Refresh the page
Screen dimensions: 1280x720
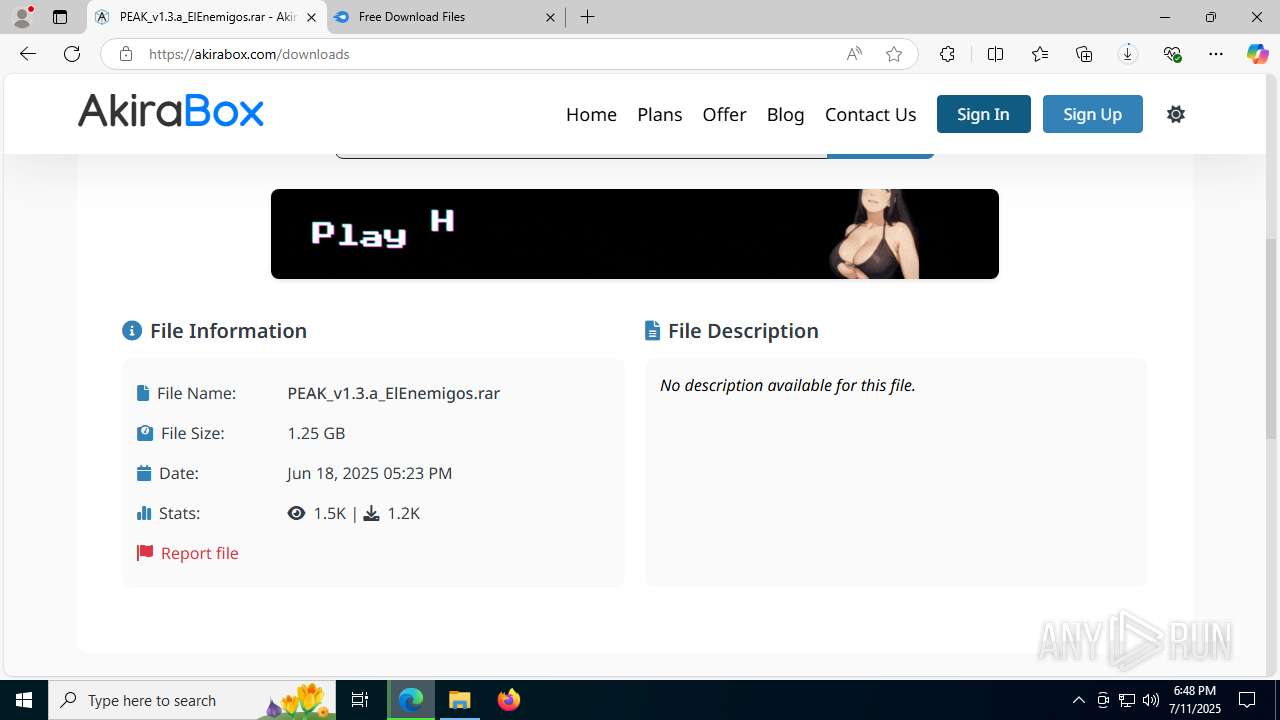(x=72, y=54)
